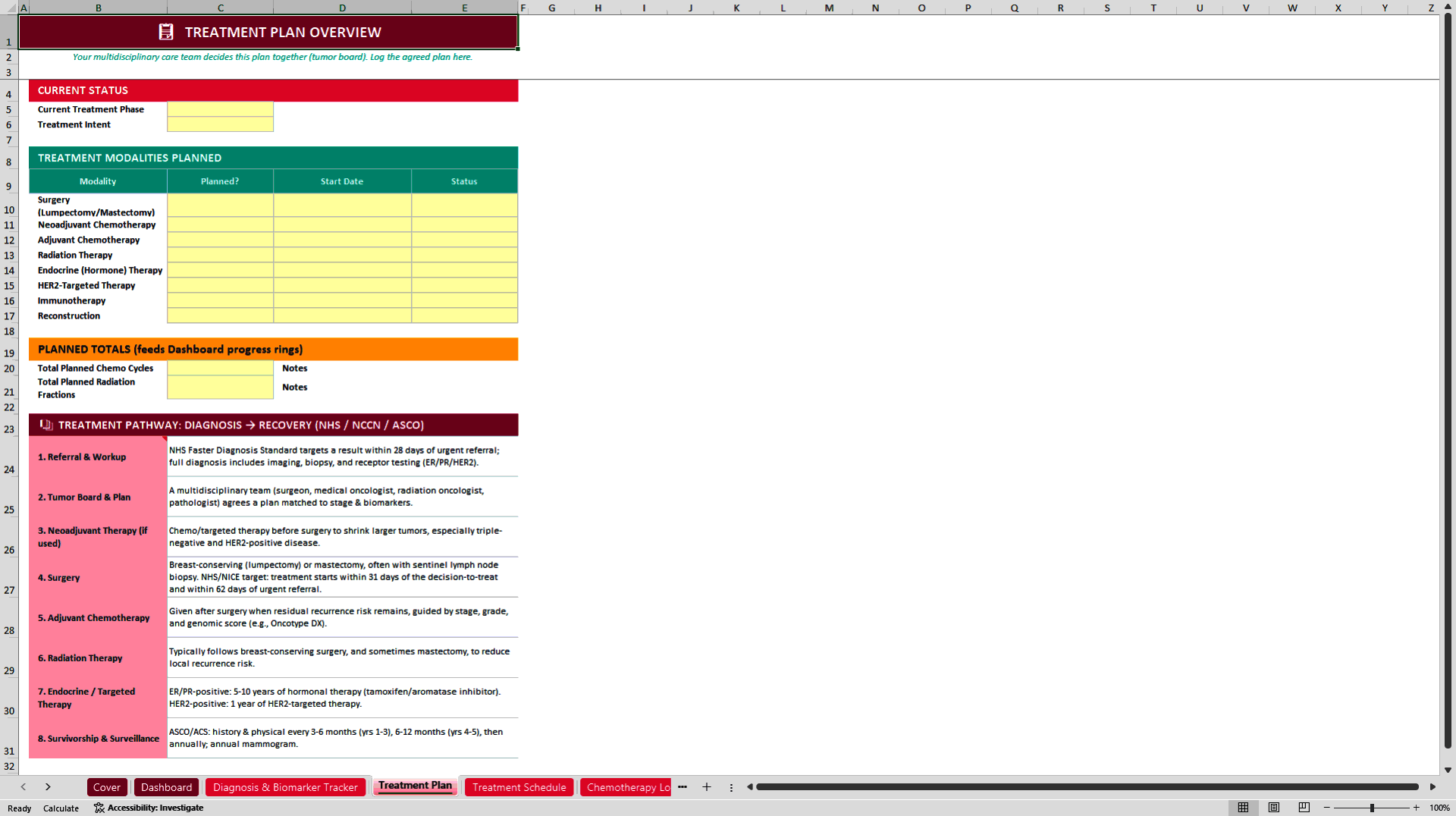Open the Treatment Schedule sheet tab
Image resolution: width=1456 pixels, height=816 pixels.
pyautogui.click(x=519, y=787)
